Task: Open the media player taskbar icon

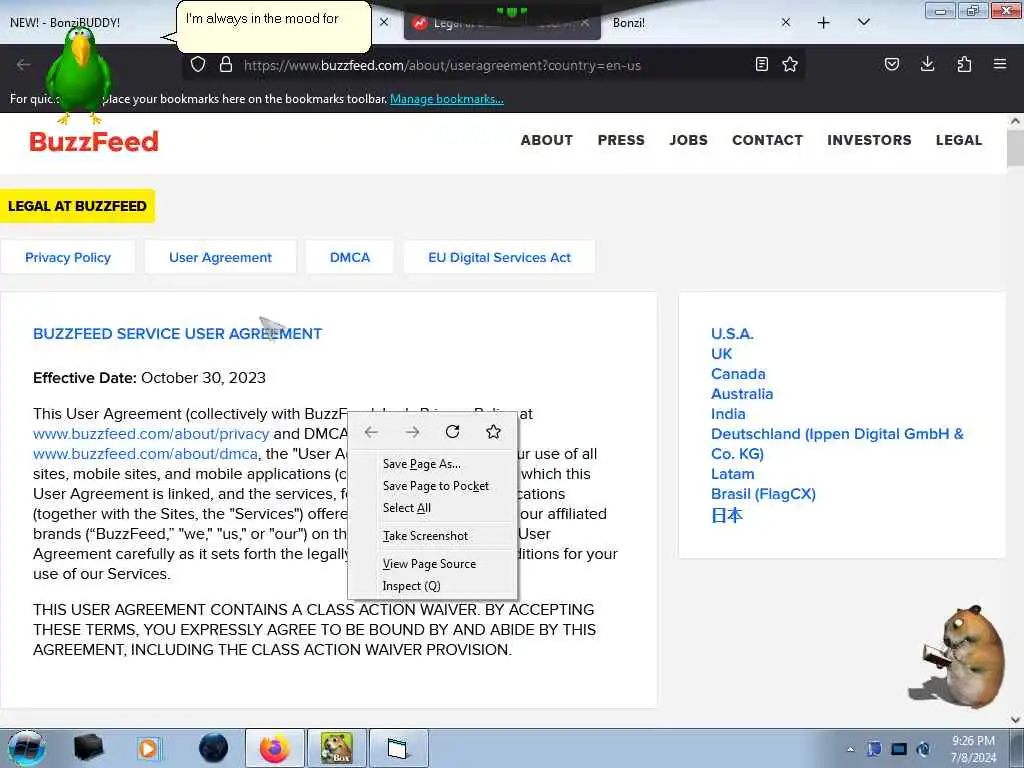Action: (x=149, y=748)
